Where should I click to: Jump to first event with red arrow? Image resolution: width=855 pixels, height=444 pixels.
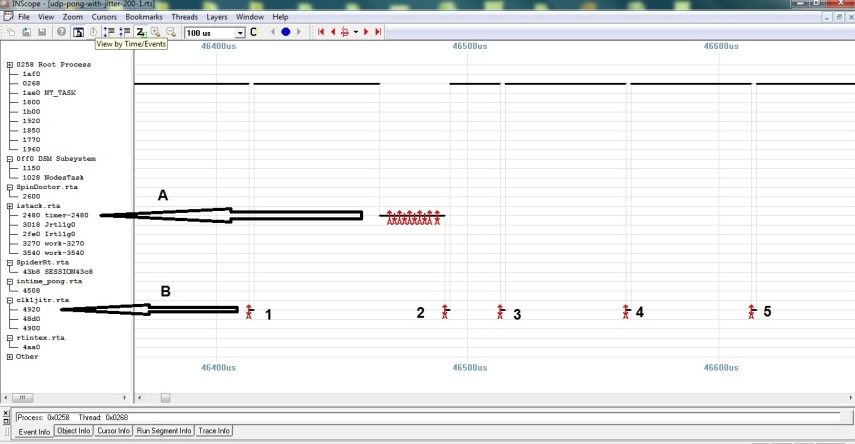322,32
